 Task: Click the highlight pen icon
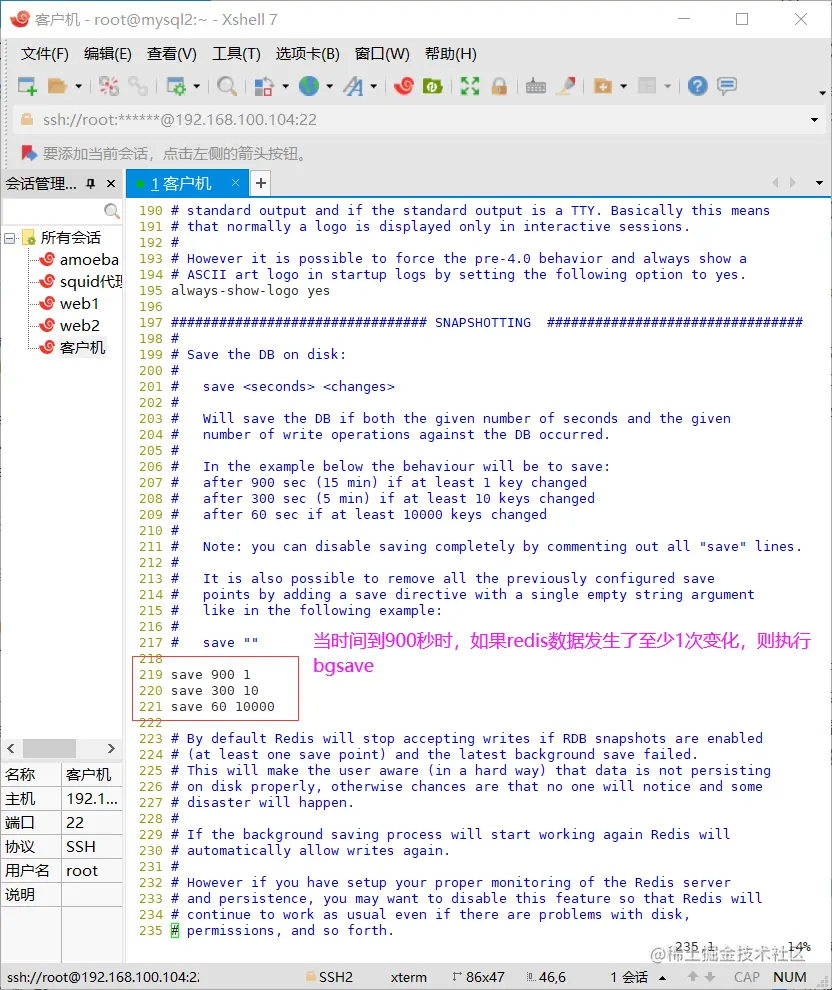point(566,86)
